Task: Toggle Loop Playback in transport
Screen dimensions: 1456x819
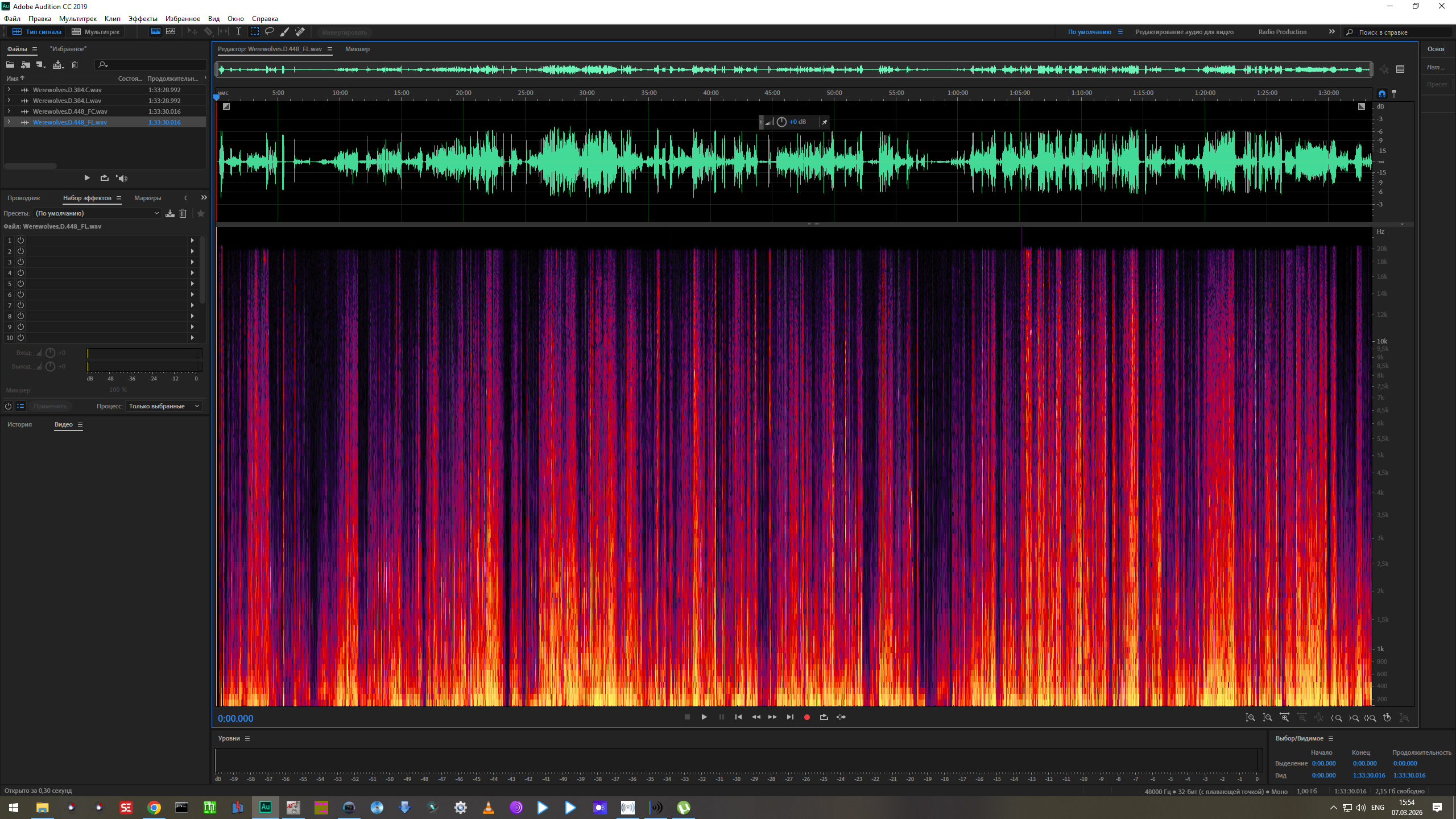Action: point(824,717)
